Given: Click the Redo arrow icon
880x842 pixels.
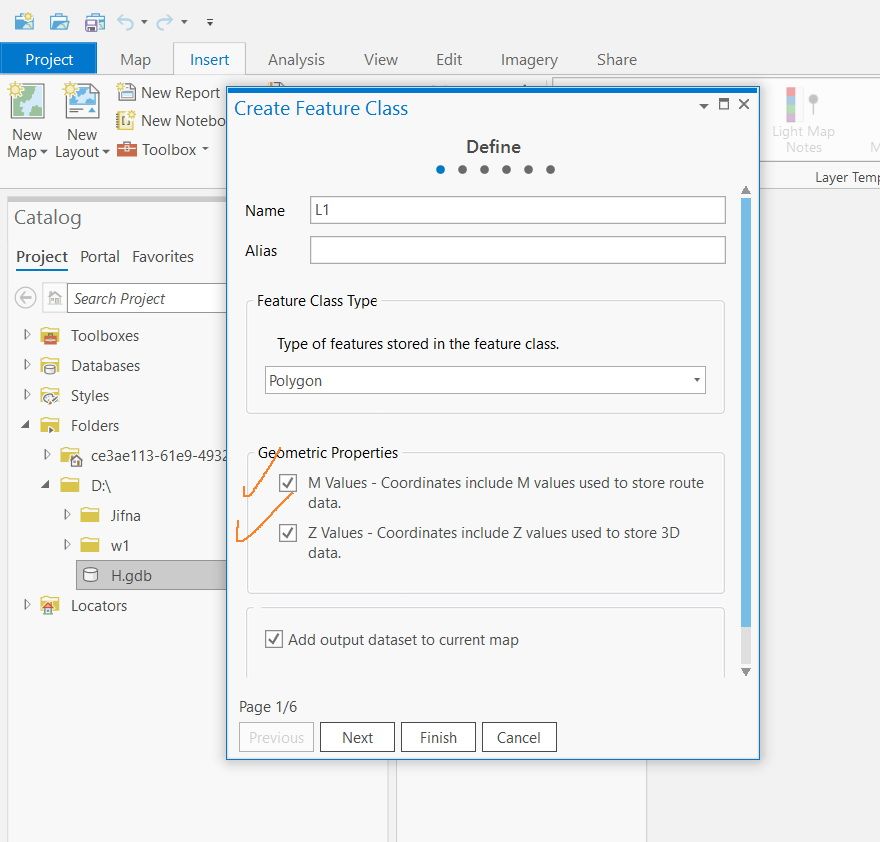Looking at the screenshot, I should tap(164, 22).
